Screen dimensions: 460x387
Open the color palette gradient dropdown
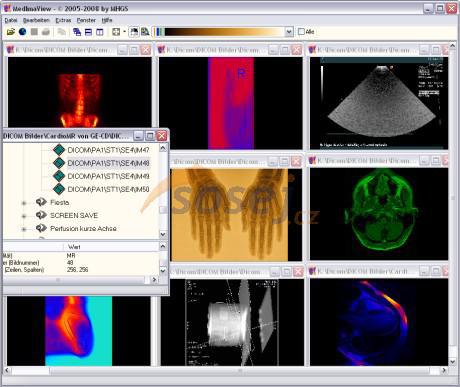pos(289,32)
